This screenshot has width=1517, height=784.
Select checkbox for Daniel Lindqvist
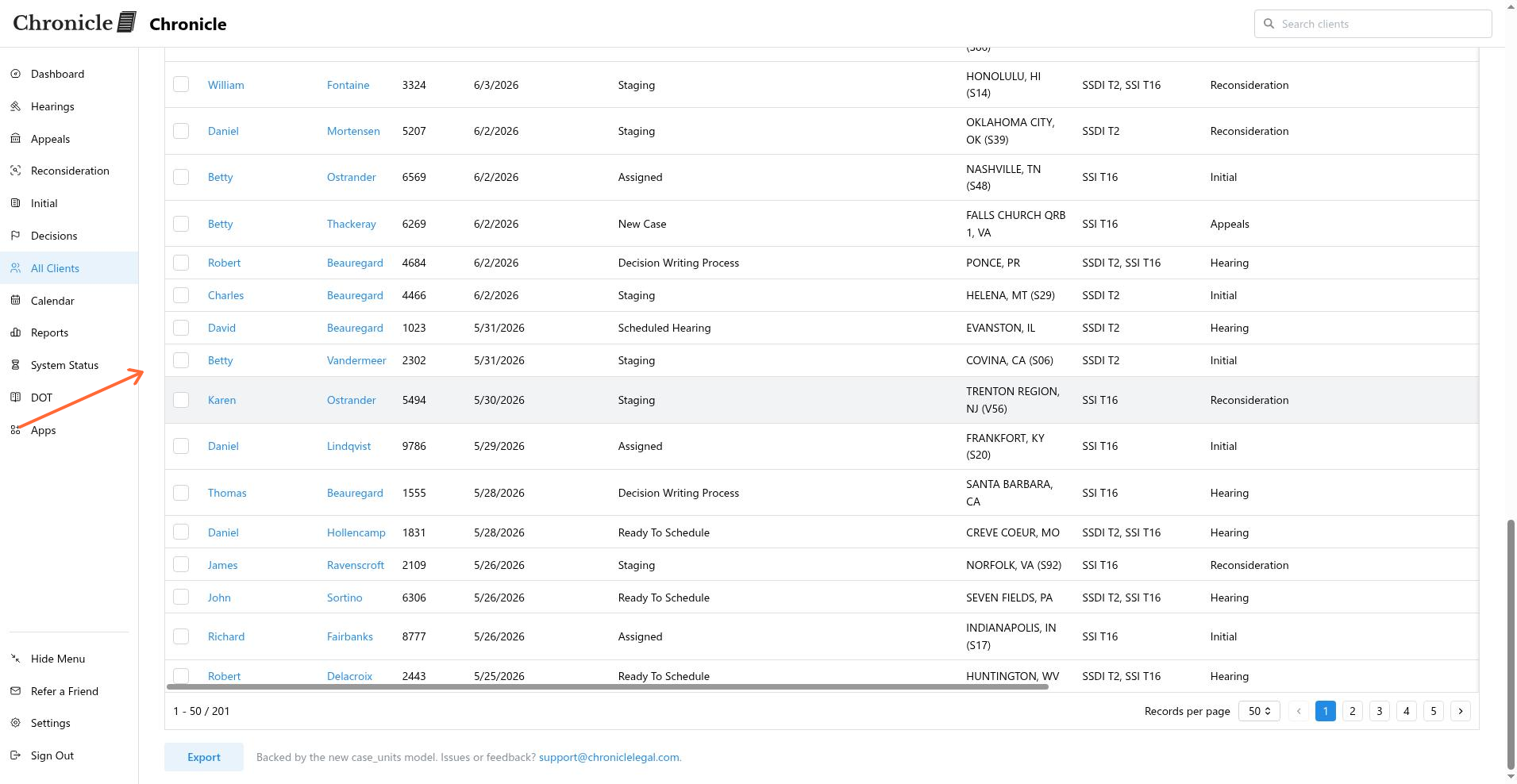[x=181, y=446]
